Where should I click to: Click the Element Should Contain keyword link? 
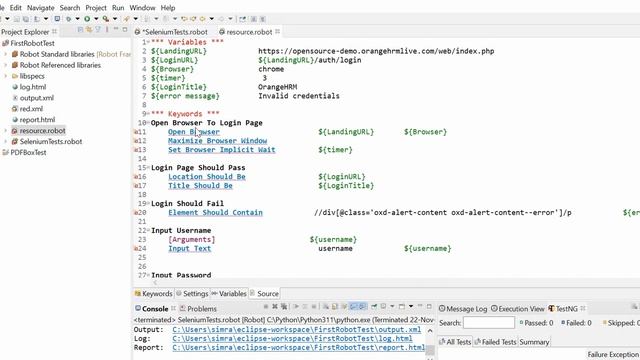click(216, 213)
